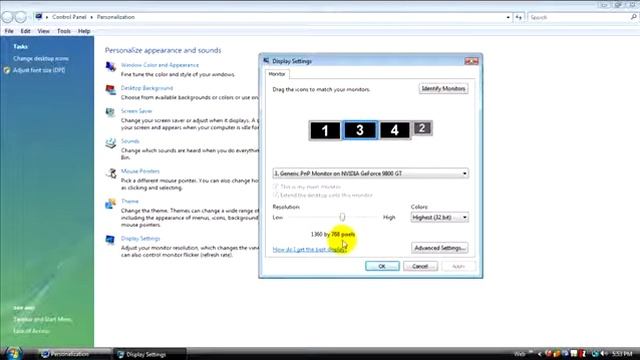Click the Screen Saver icon

point(111,112)
